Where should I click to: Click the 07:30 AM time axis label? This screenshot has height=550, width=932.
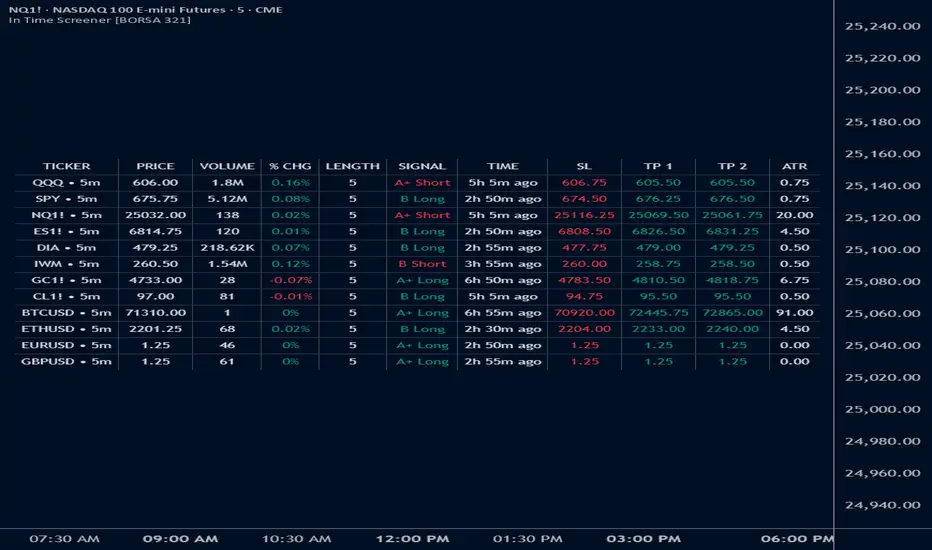pyautogui.click(x=64, y=539)
